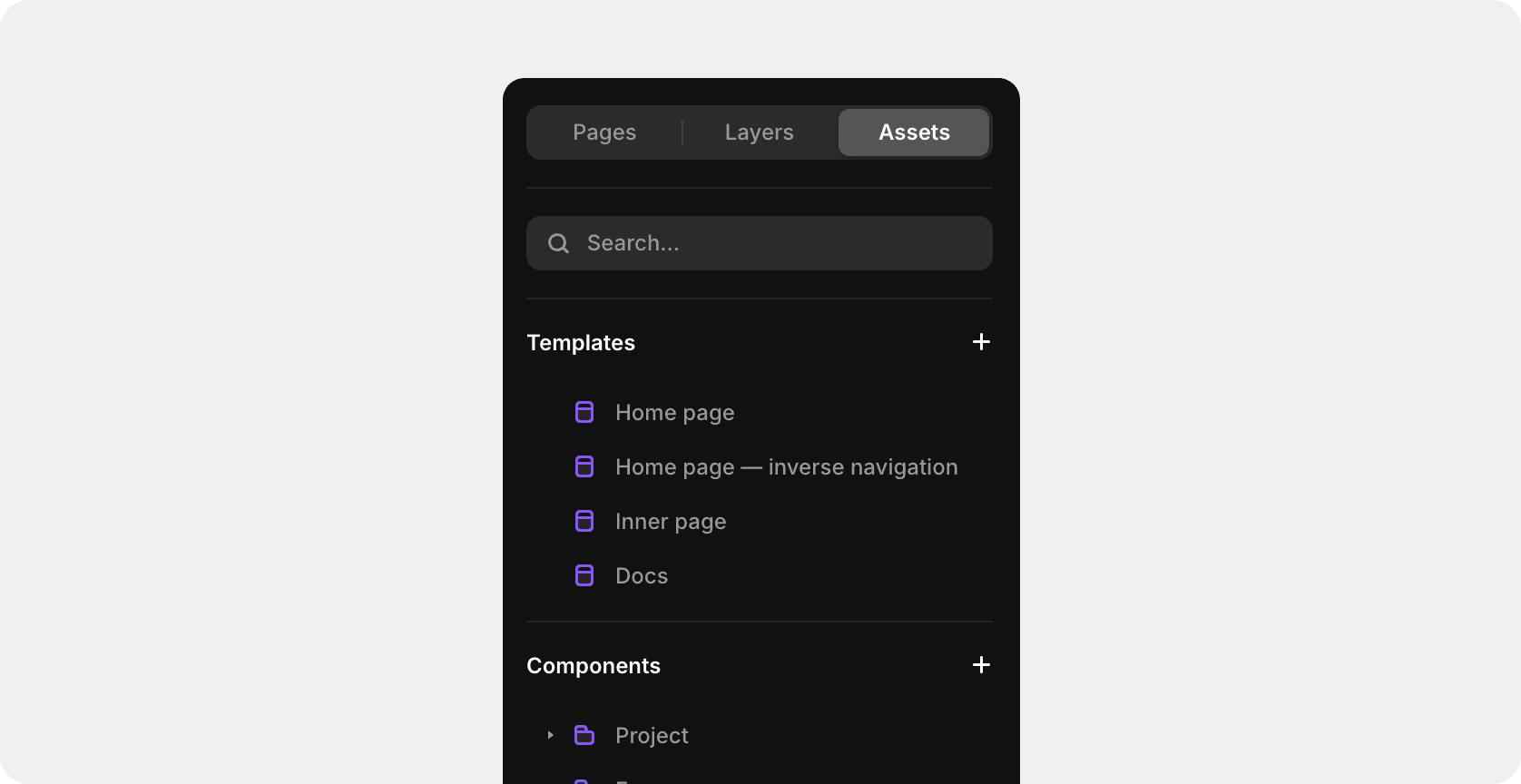
Task: Click the Docs template icon
Action: [x=584, y=575]
